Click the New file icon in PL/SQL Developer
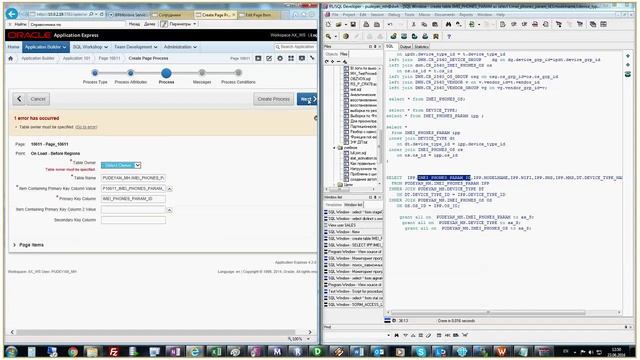Viewport: 640px width, 360px height. [328, 24]
